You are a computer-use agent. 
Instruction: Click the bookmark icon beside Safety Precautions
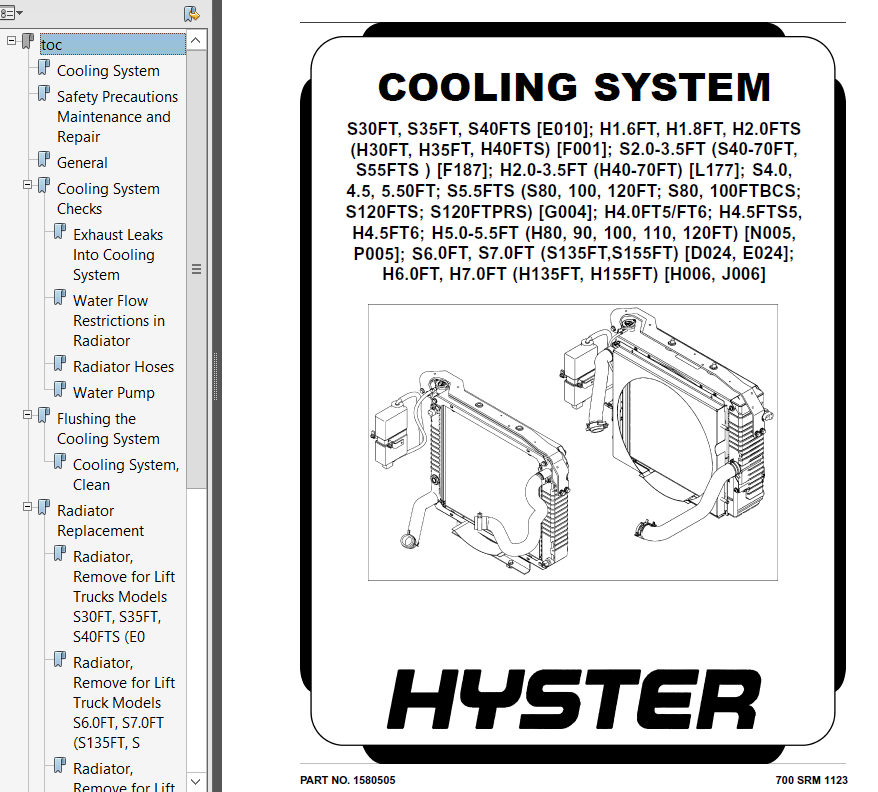coord(44,93)
